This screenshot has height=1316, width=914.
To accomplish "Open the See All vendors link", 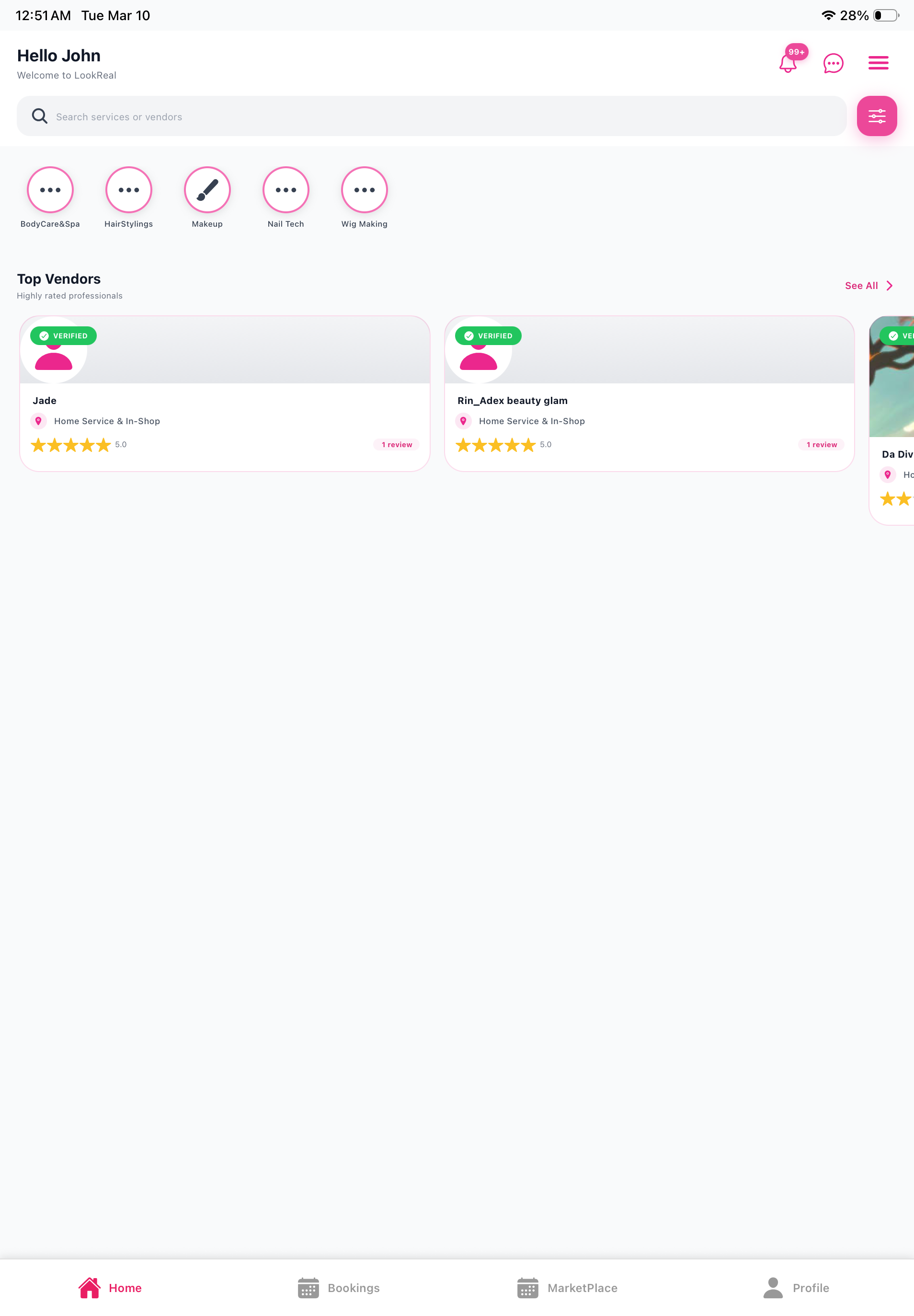I will click(x=861, y=285).
